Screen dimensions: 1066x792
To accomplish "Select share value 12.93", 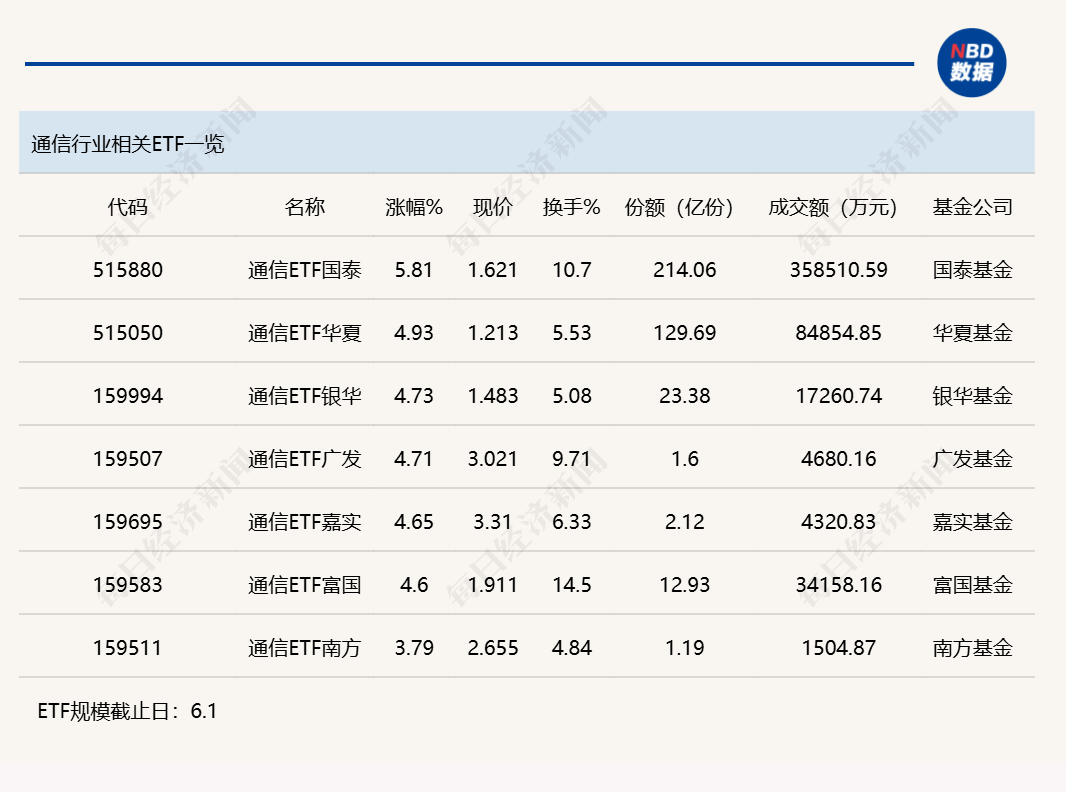I will [685, 585].
